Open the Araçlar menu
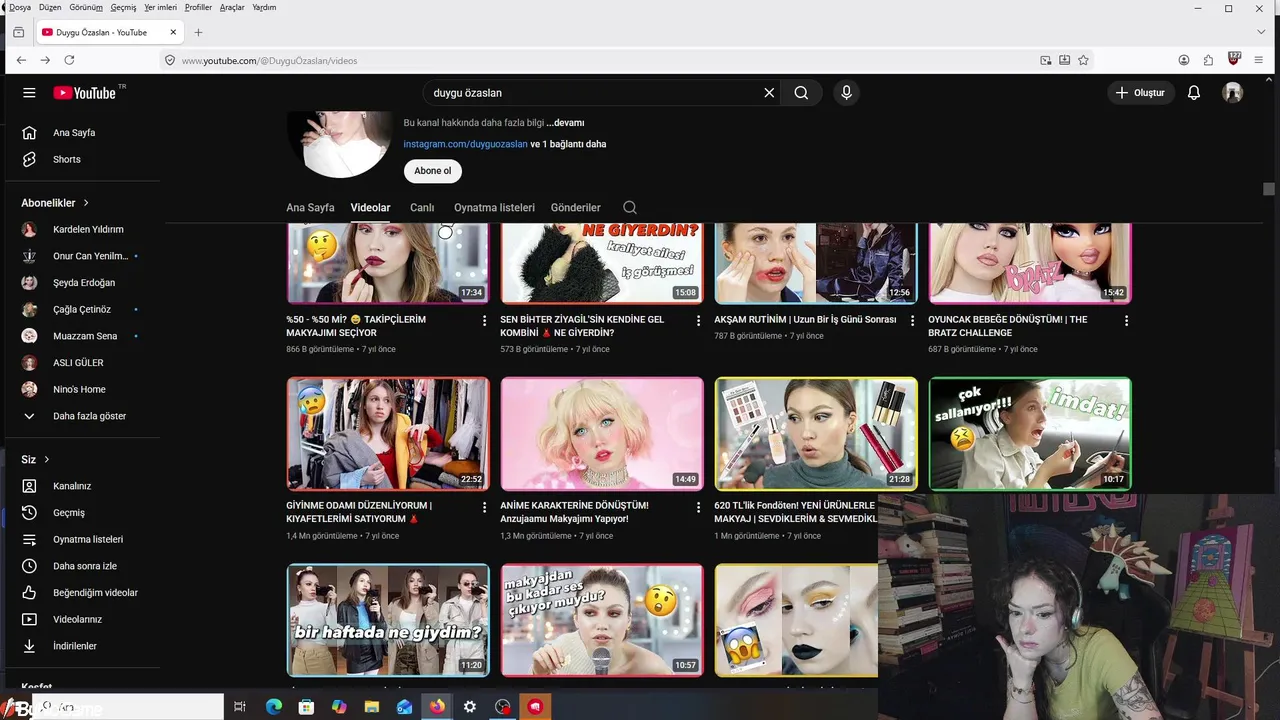Screen dimensions: 1280x720 click(x=232, y=7)
